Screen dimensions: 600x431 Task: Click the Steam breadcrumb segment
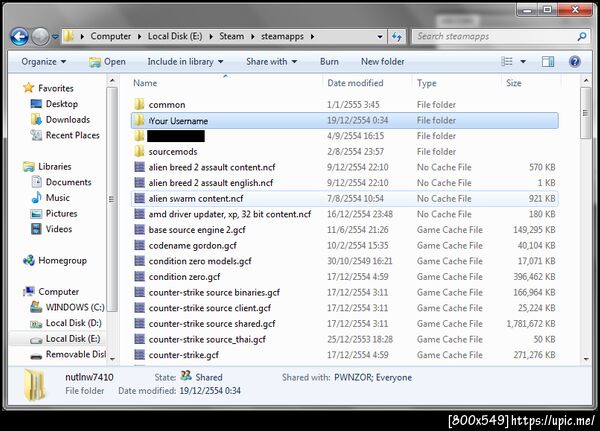coord(232,36)
